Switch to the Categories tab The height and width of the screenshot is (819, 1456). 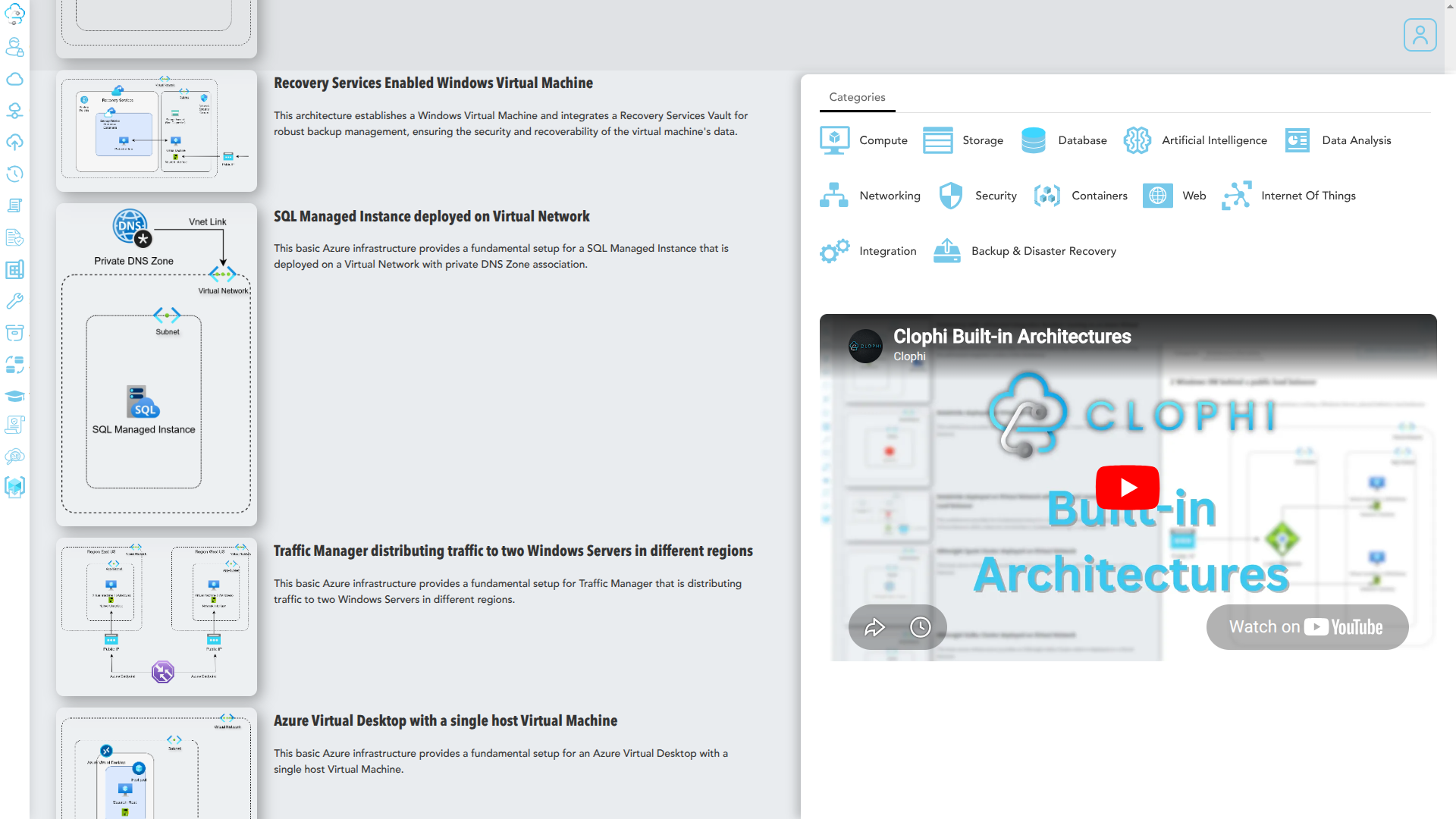click(x=857, y=97)
